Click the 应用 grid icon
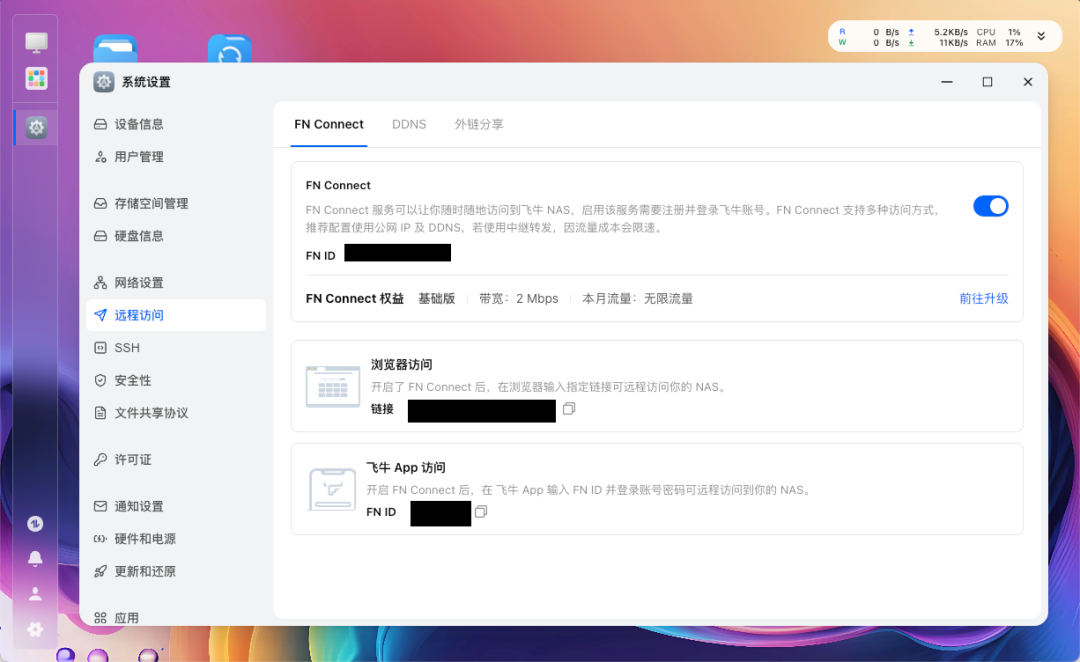The height and width of the screenshot is (662, 1080). click(x=101, y=618)
